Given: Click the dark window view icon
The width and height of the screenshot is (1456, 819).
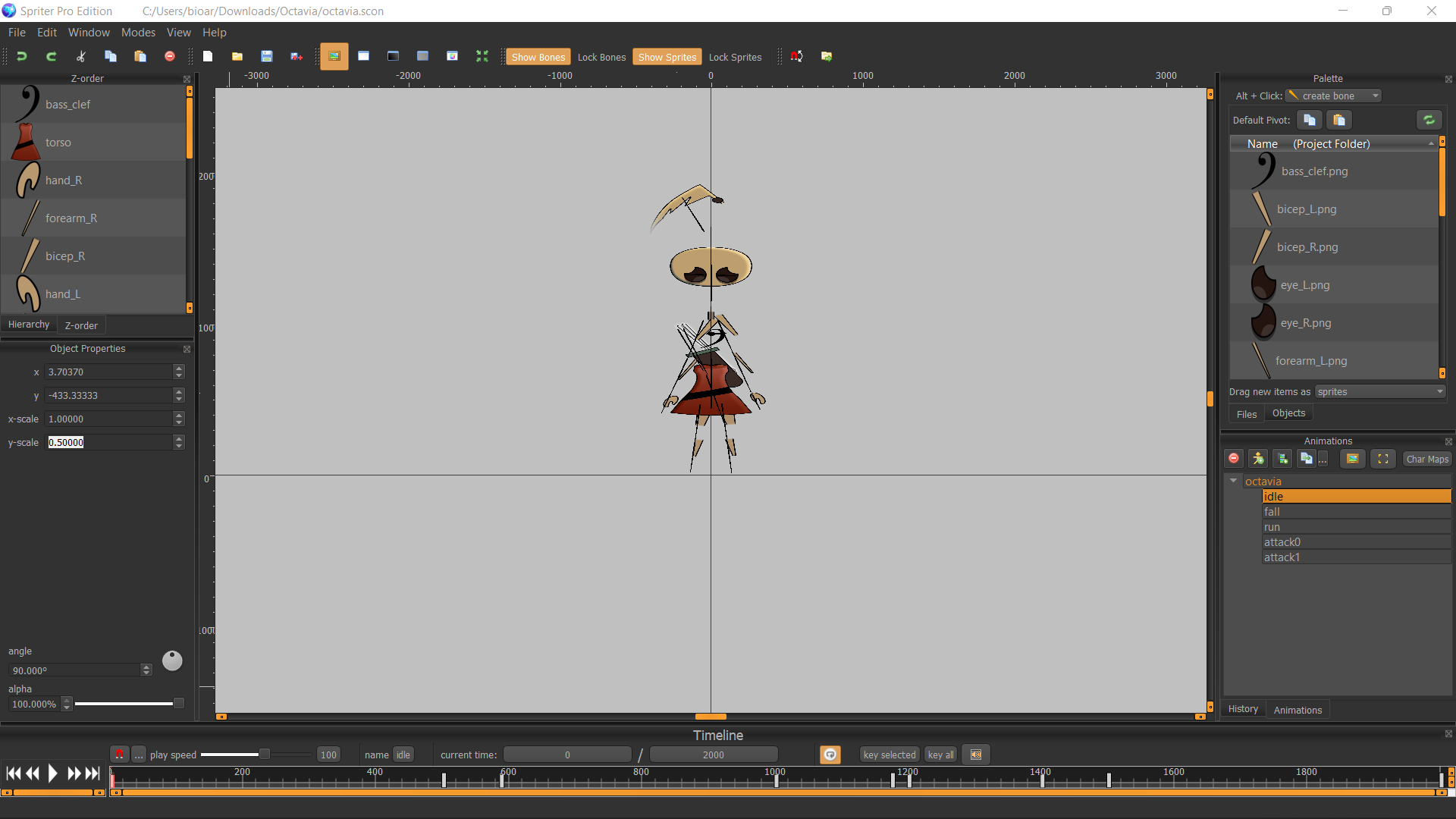Looking at the screenshot, I should click(394, 56).
